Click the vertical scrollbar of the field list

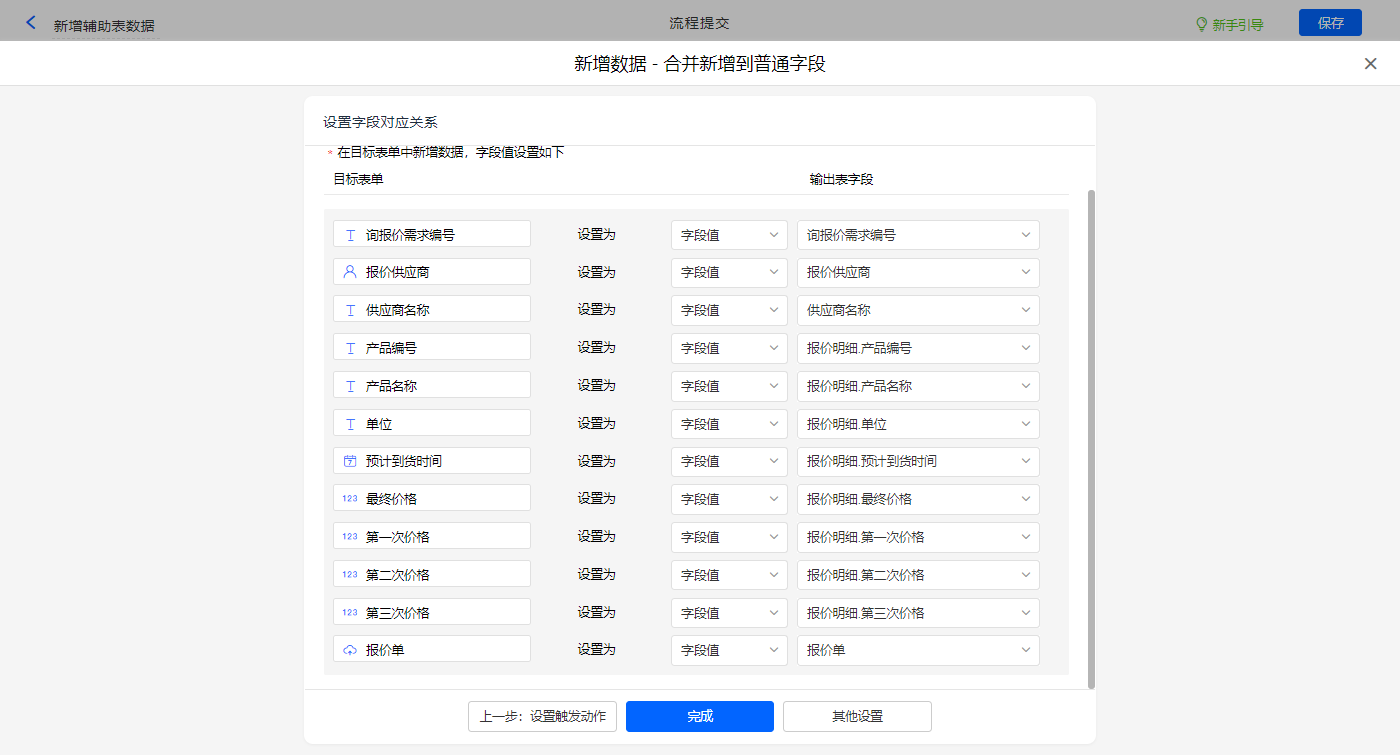[x=1091, y=438]
